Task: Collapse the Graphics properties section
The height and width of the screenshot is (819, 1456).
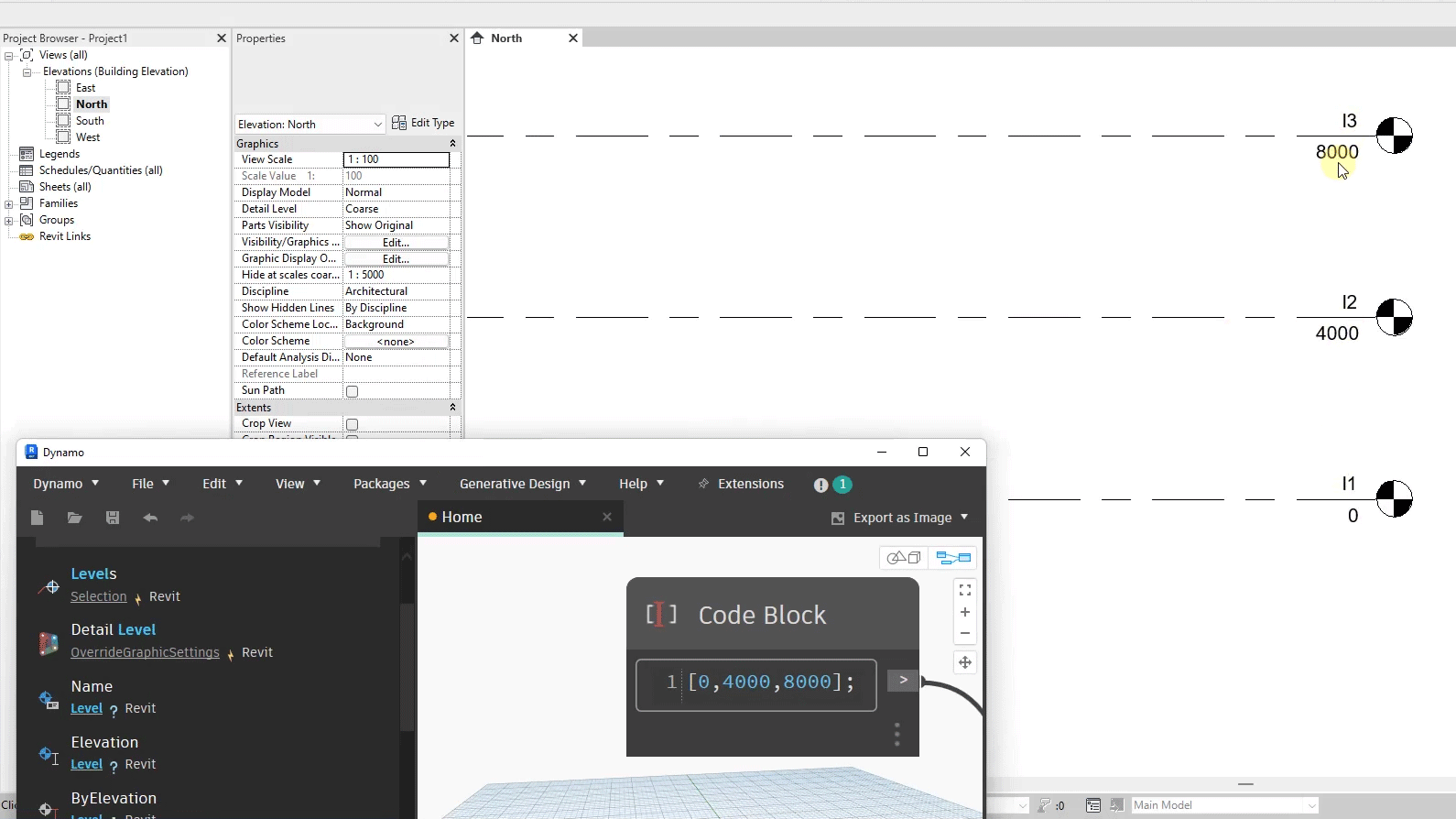Action: click(x=452, y=144)
